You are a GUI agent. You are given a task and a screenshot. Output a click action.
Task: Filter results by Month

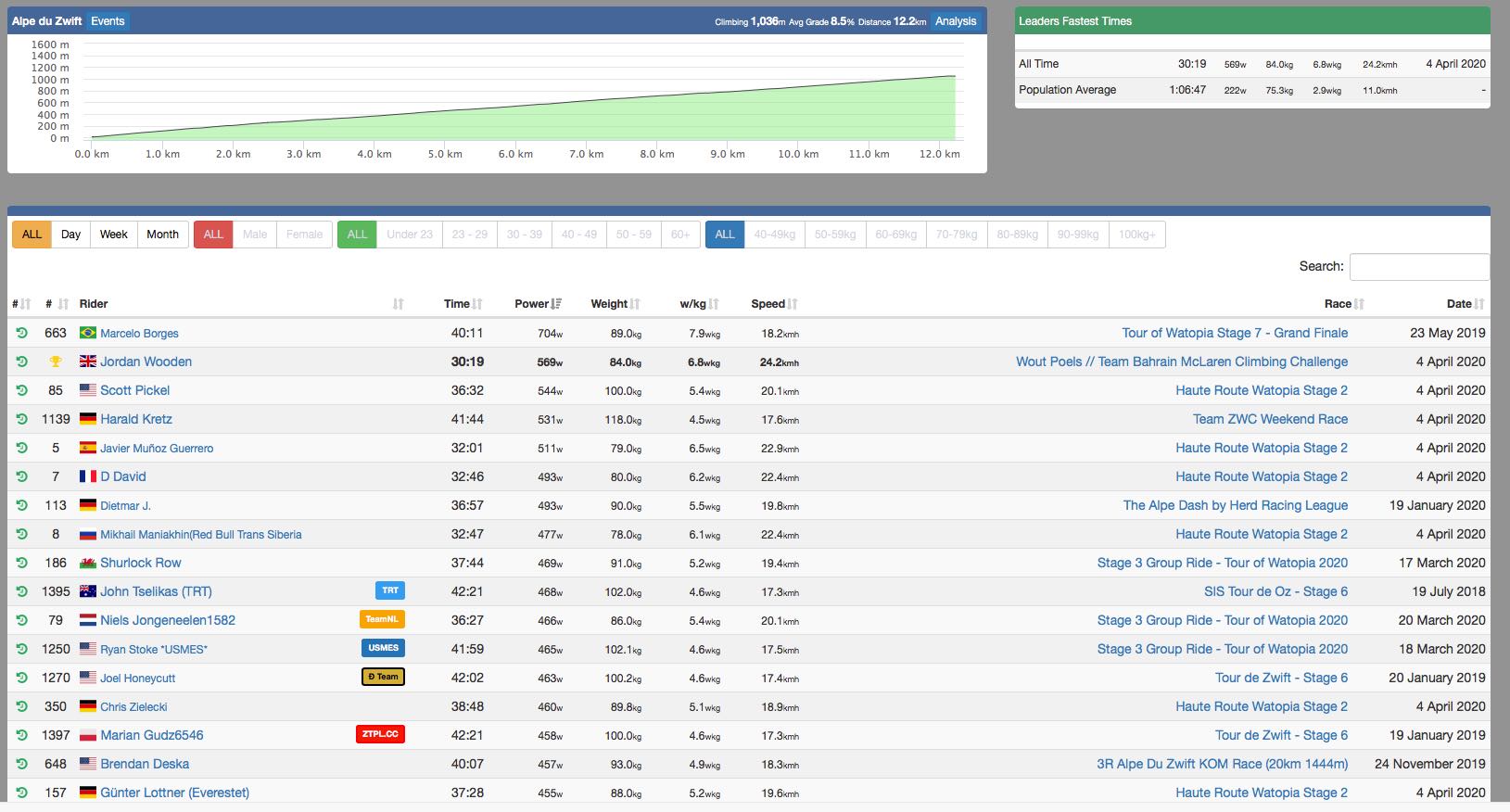(162, 235)
